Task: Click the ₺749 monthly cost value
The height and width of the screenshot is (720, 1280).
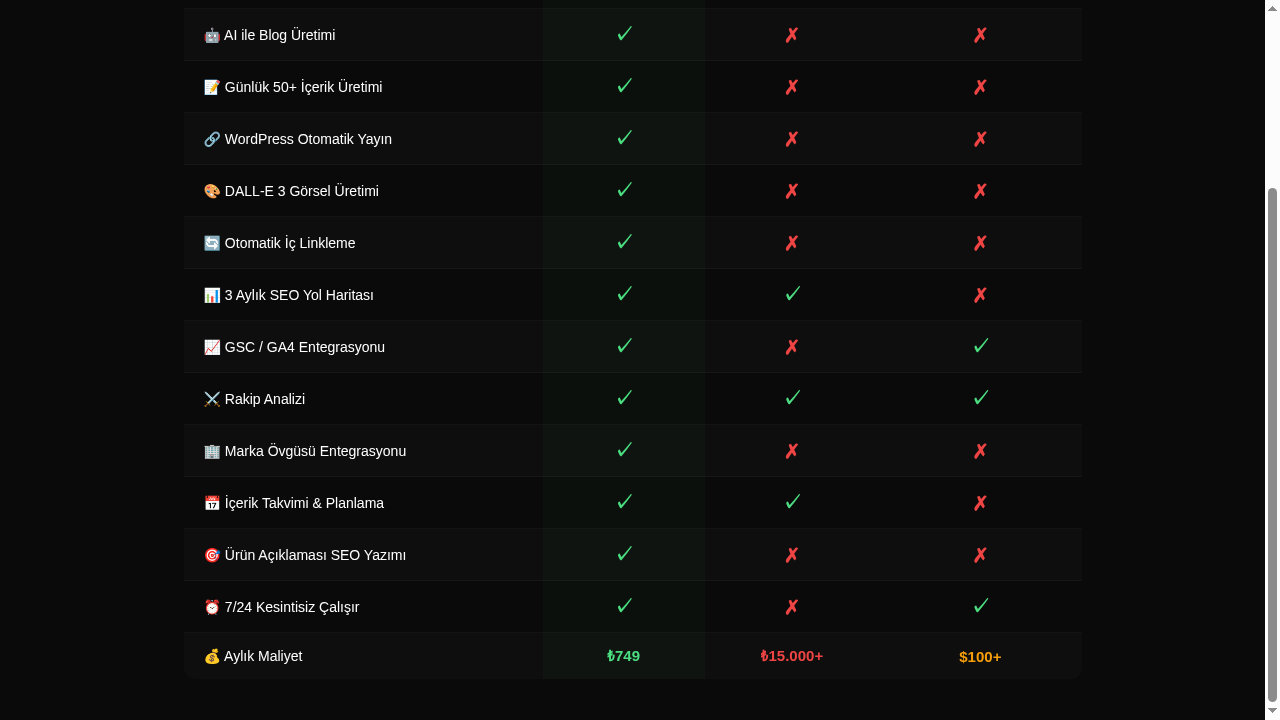Action: [x=623, y=656]
